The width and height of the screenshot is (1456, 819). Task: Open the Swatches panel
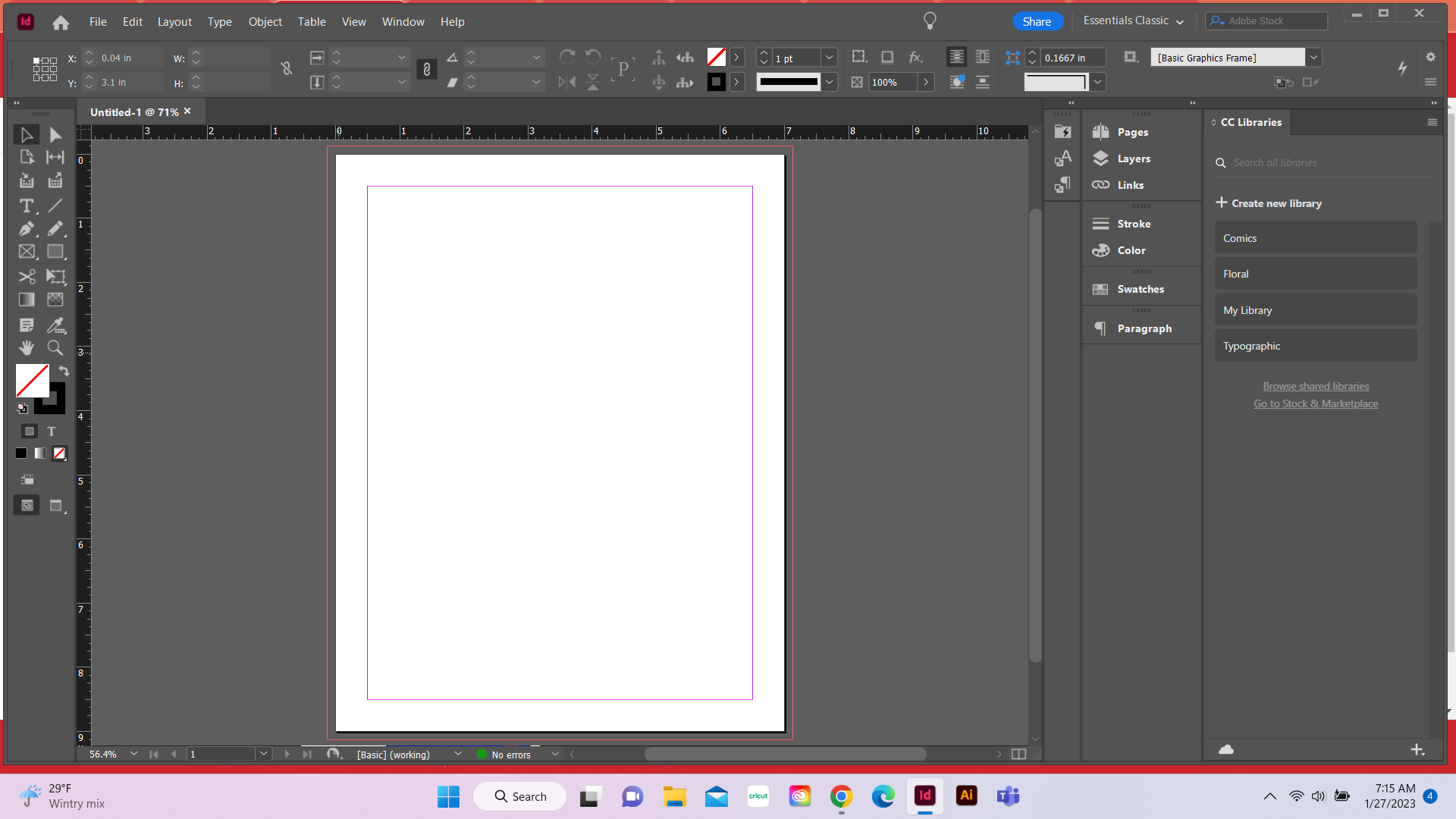(1139, 289)
